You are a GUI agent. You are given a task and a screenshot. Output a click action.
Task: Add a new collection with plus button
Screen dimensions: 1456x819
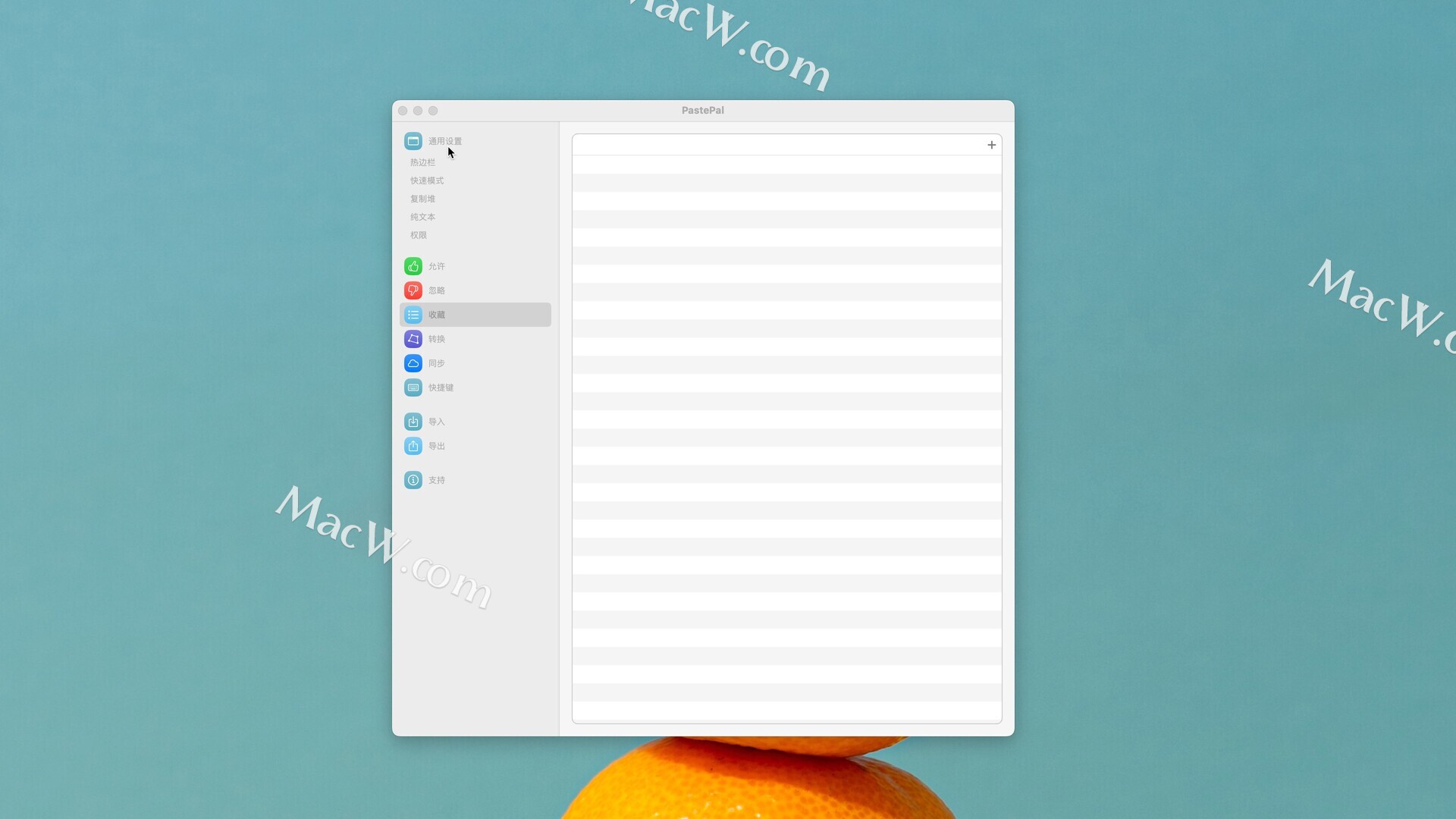(991, 145)
